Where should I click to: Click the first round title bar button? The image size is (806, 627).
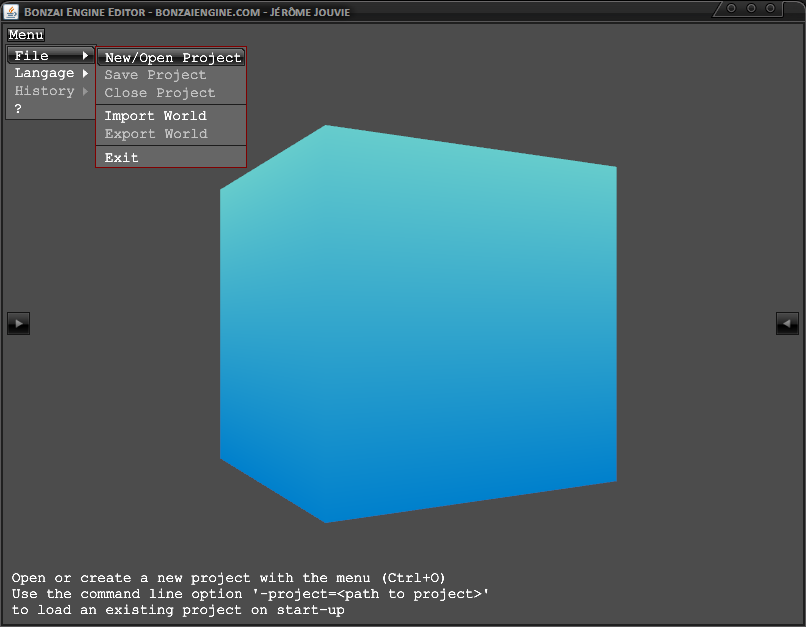coord(732,8)
